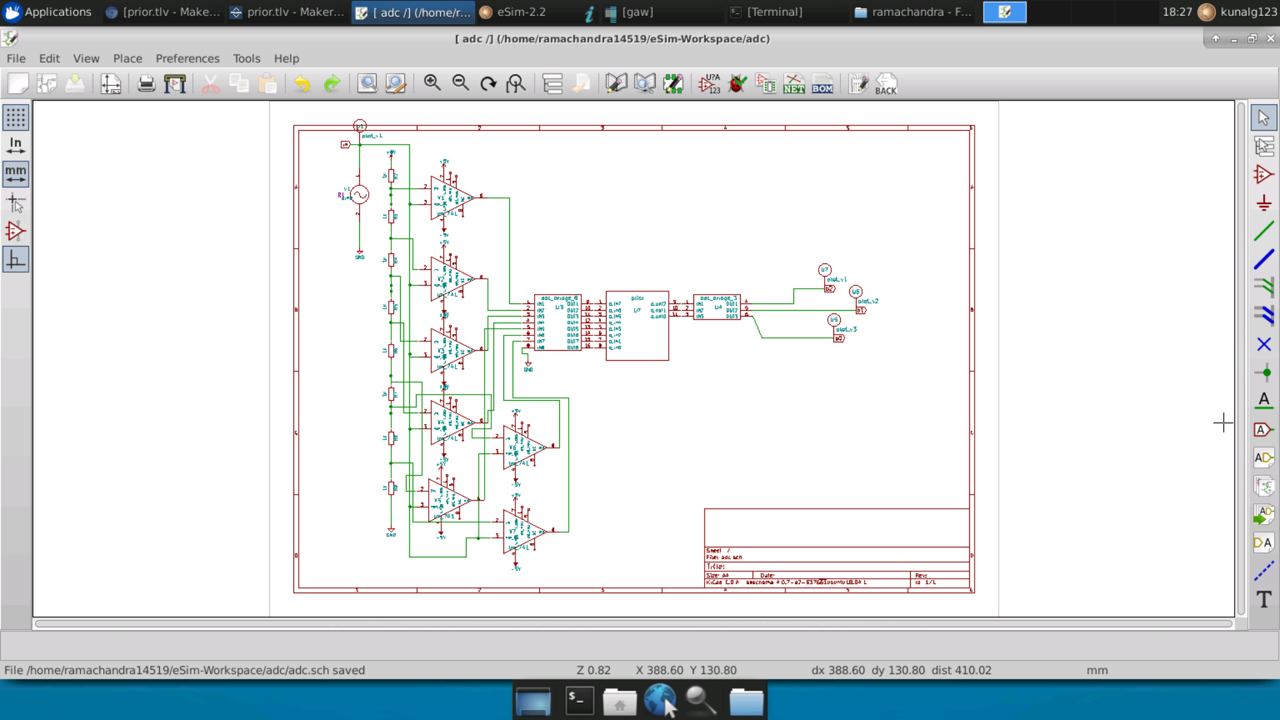The width and height of the screenshot is (1280, 720).
Task: Activate the Place Junction tool
Action: (1263, 372)
